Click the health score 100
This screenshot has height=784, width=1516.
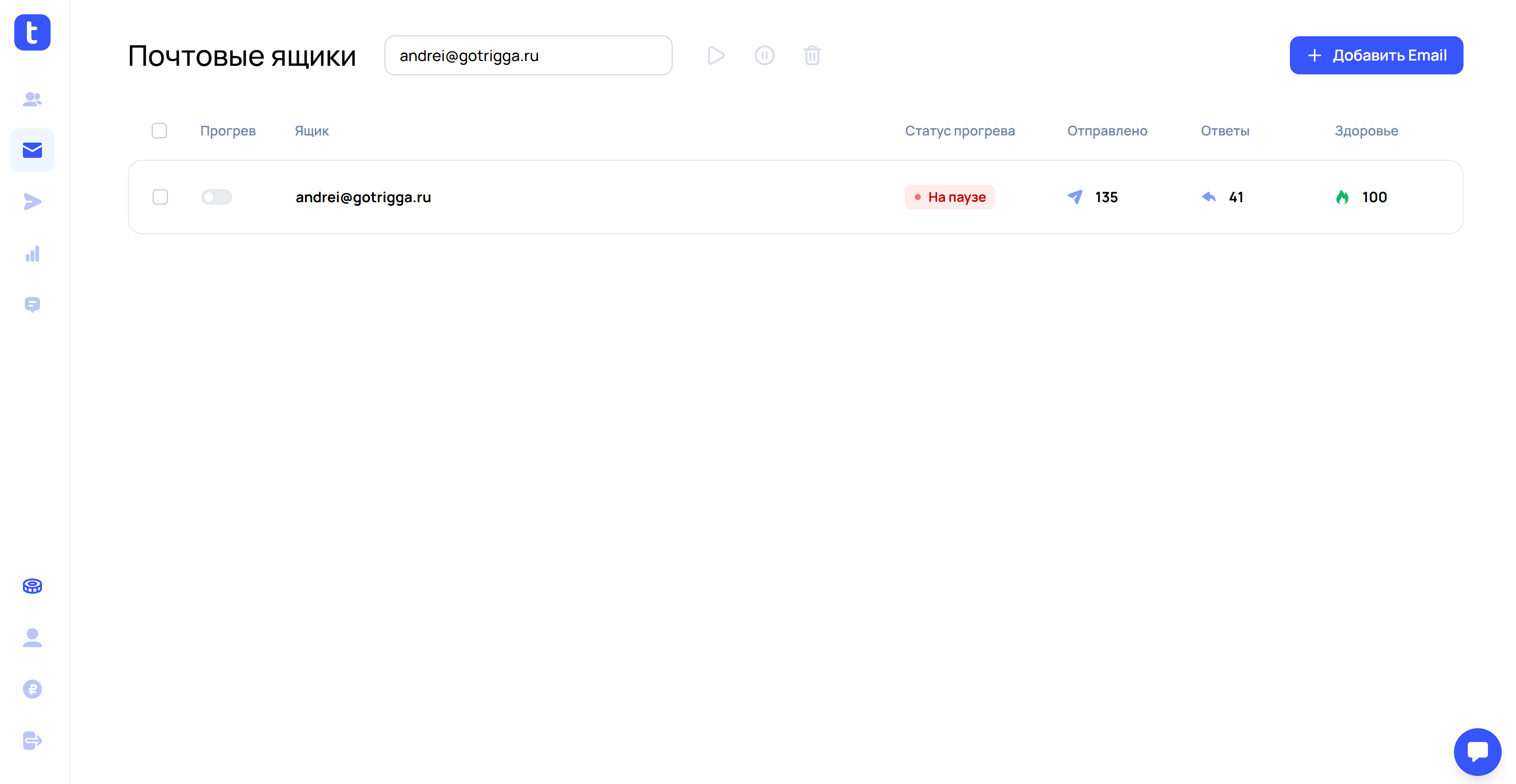(1374, 197)
